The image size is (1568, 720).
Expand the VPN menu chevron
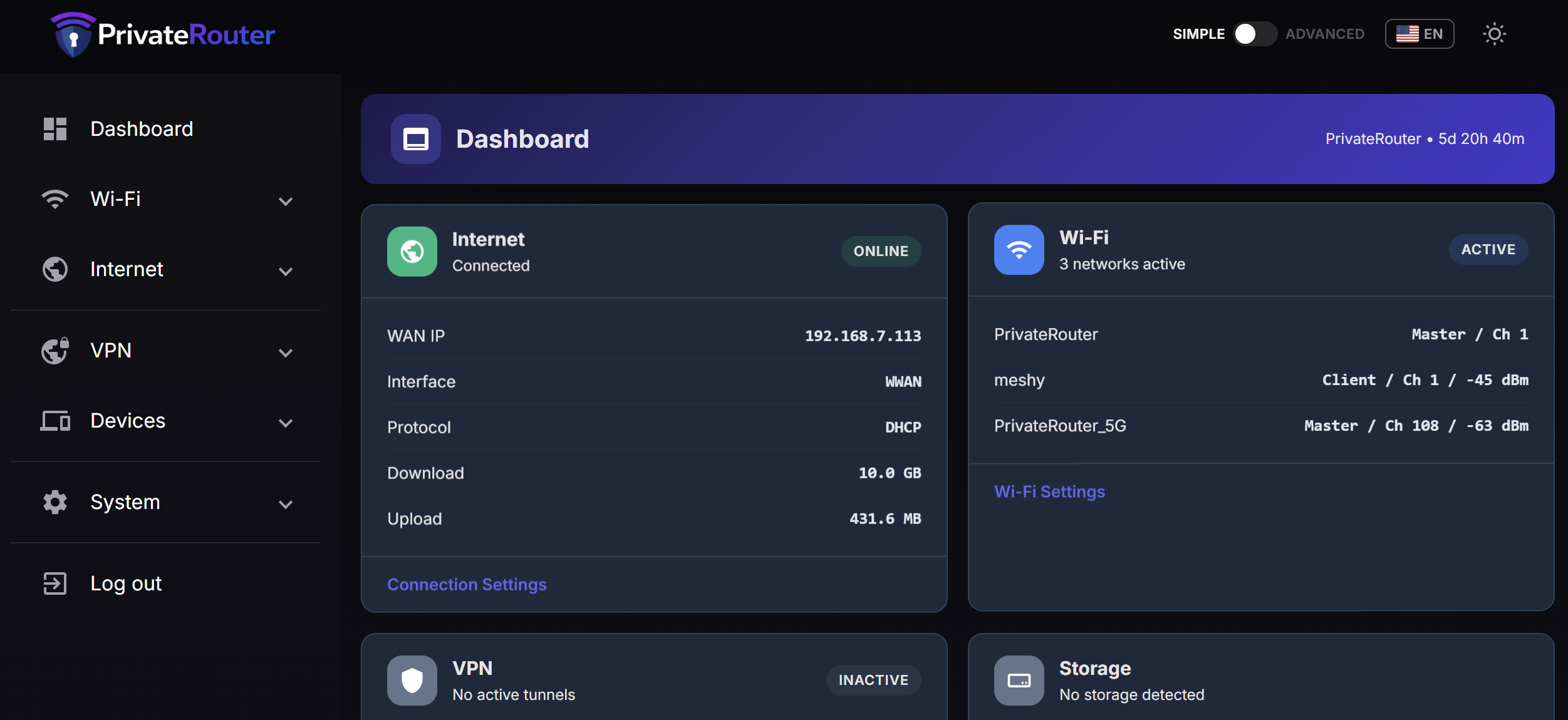click(286, 353)
